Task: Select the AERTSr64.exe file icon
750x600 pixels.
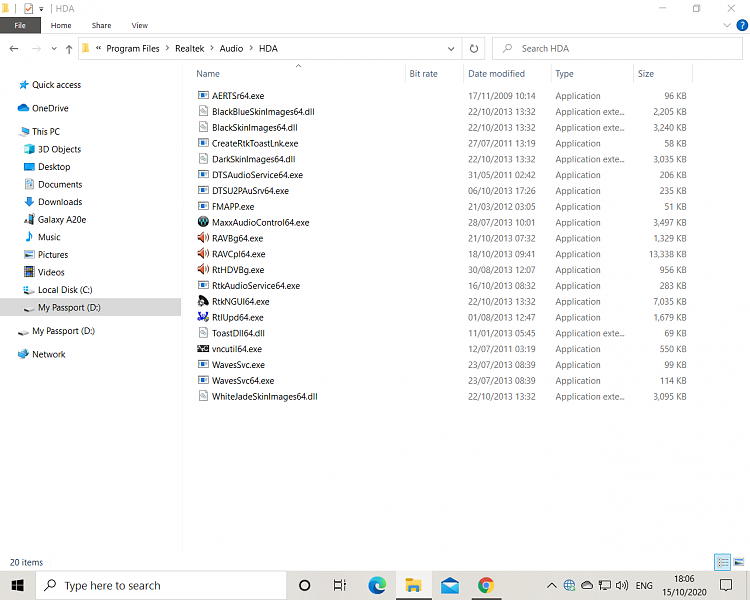Action: point(203,95)
